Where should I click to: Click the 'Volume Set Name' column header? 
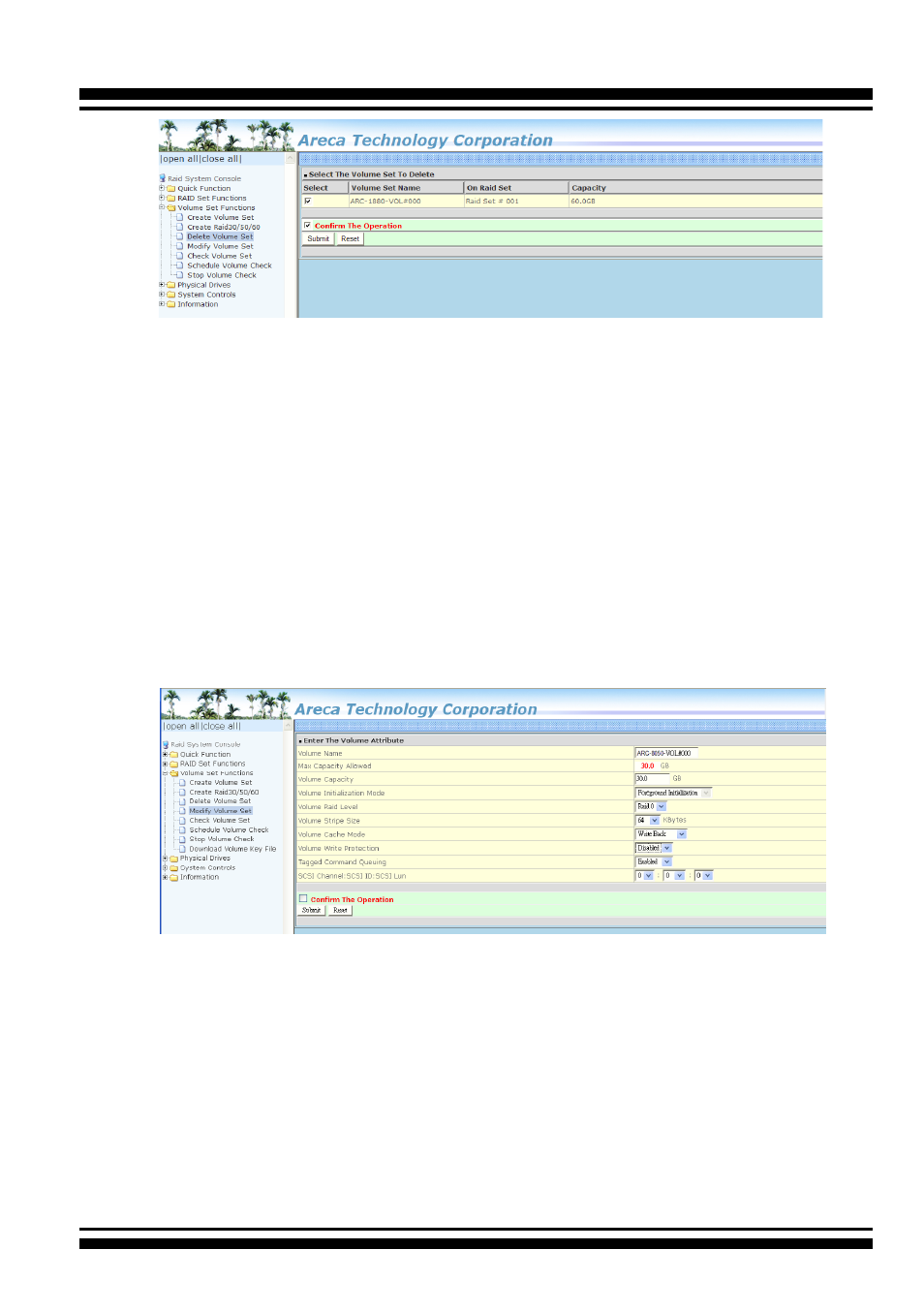(x=406, y=188)
